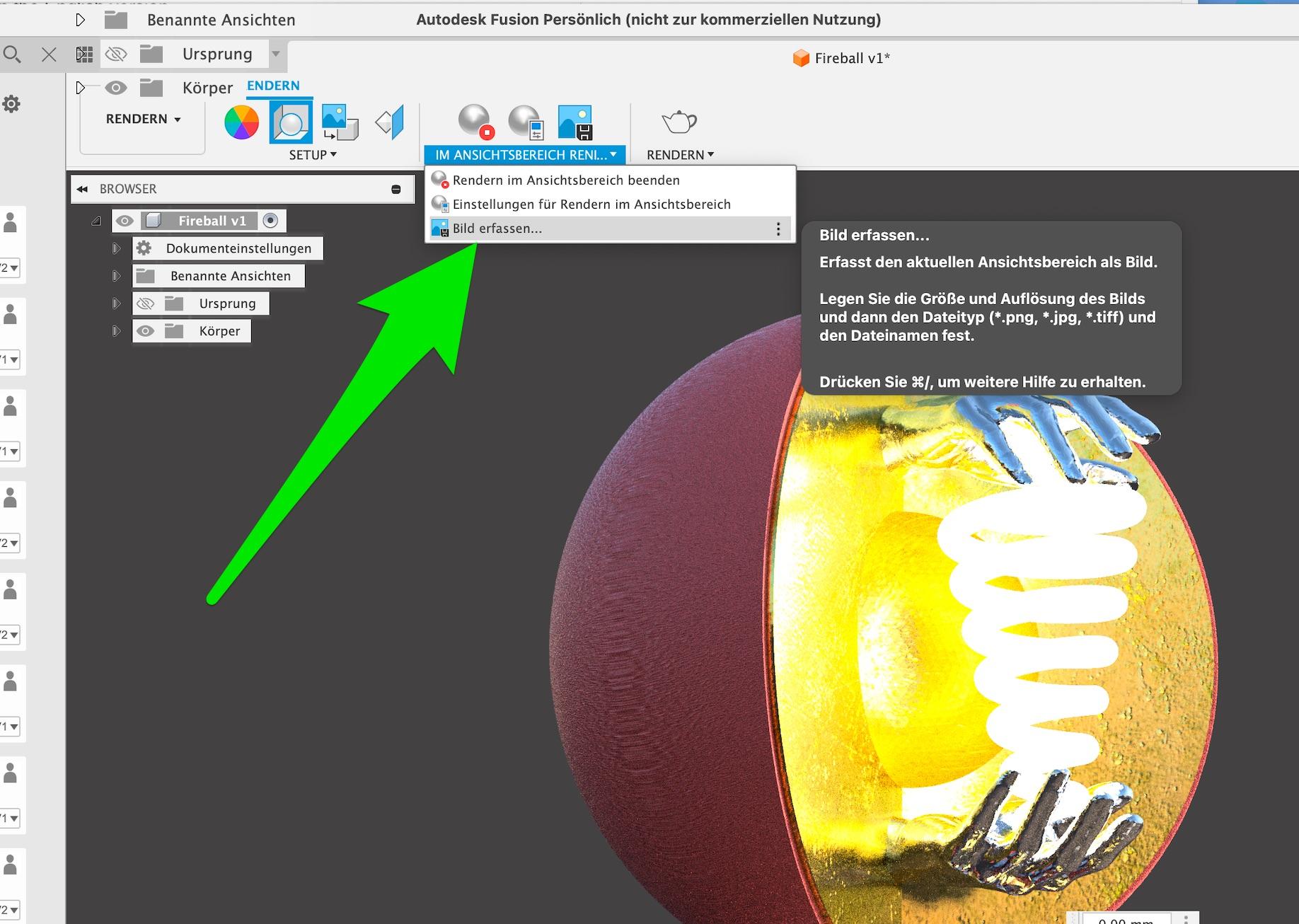Click the BROWSER panel header
This screenshot has height=924, width=1299.
pos(243,189)
